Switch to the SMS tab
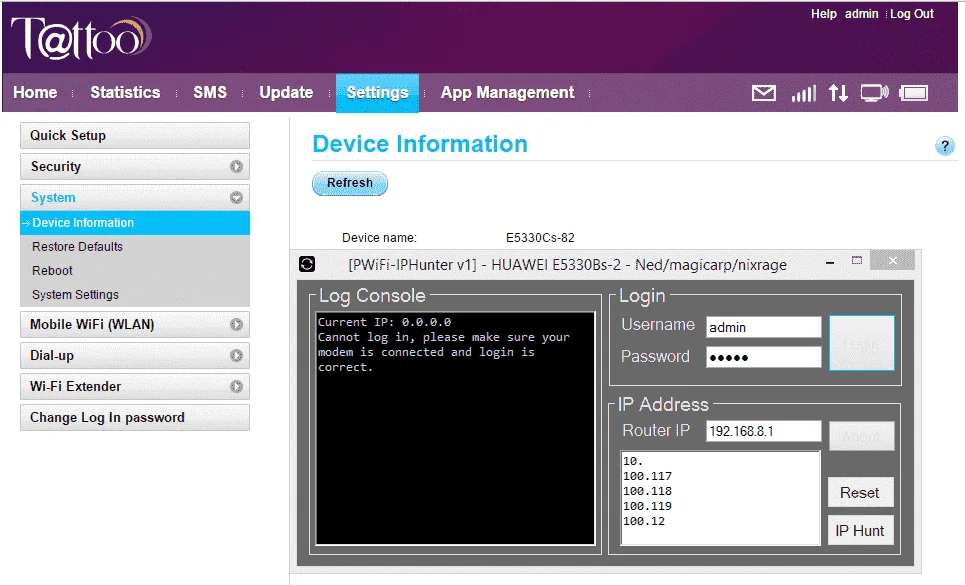The height and width of the screenshot is (585, 965). pyautogui.click(x=210, y=92)
